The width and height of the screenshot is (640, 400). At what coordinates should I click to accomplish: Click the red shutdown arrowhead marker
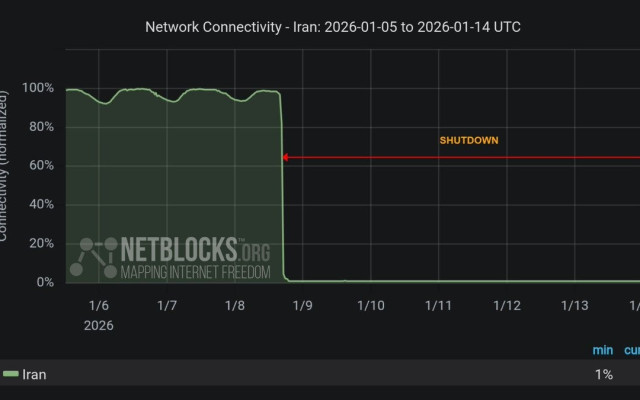(285, 157)
